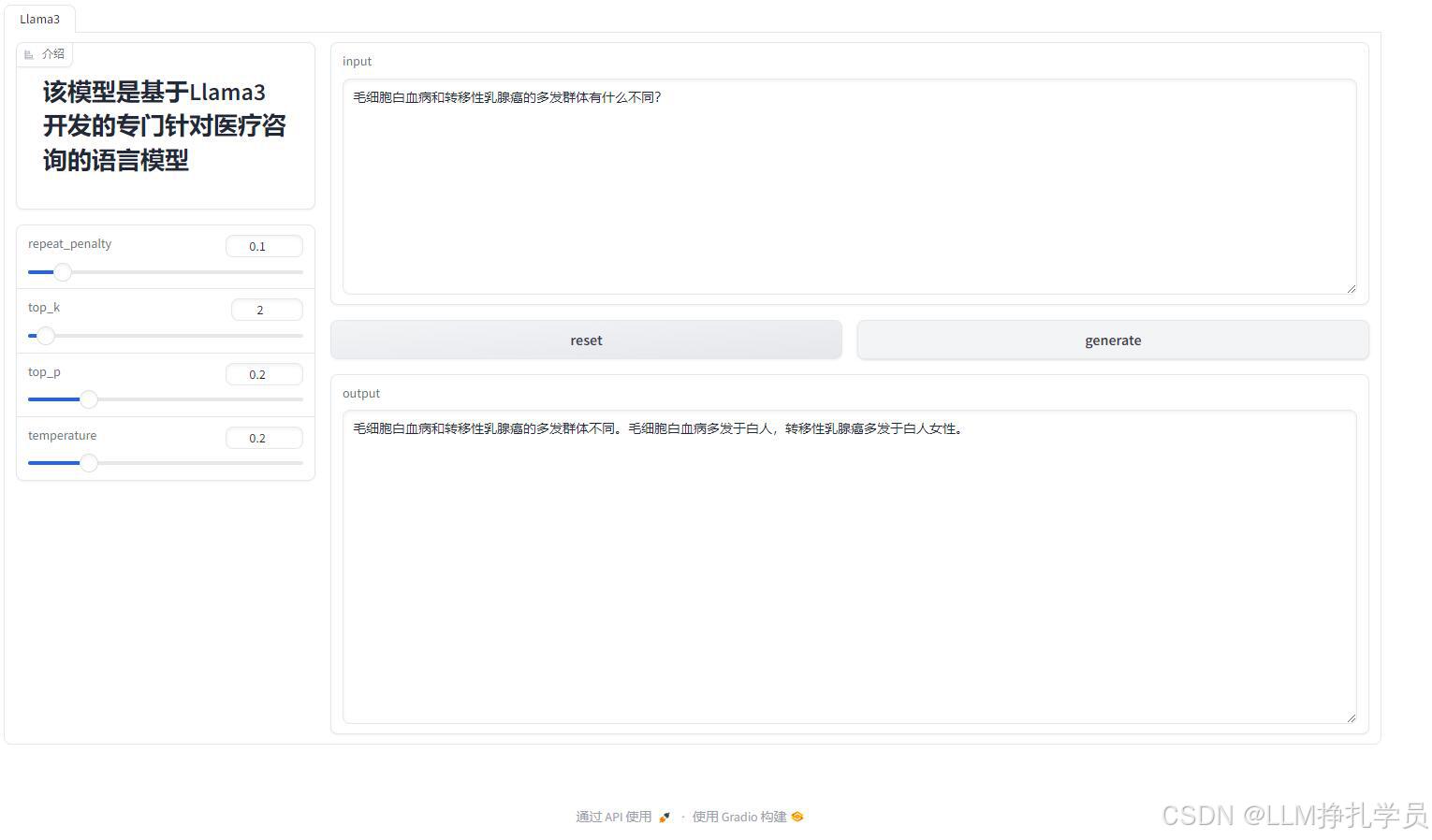Viewport: 1432px width, 840px height.
Task: Click the 'output' label above the result
Action: pyautogui.click(x=361, y=394)
